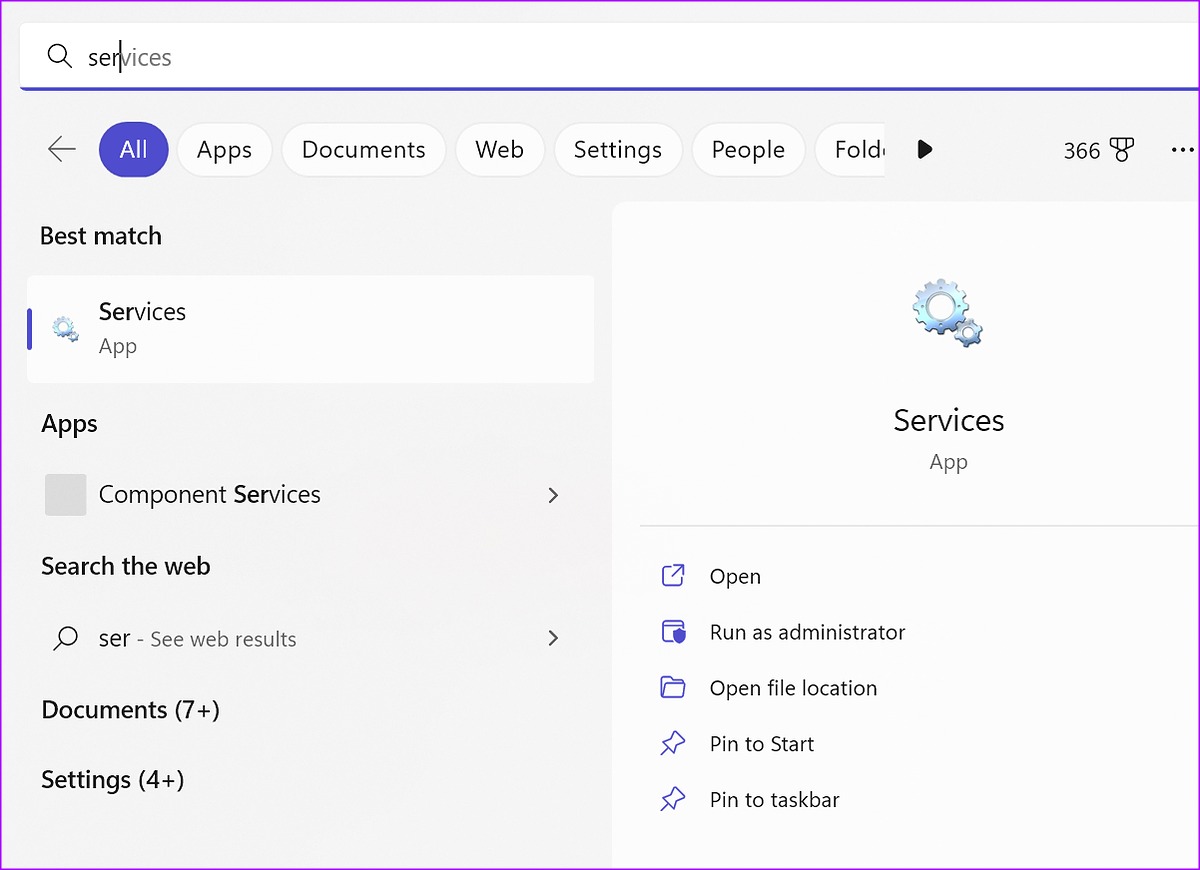Screen dimensions: 1200x870
Task: Focus the search box containing 'services'
Action: point(610,57)
